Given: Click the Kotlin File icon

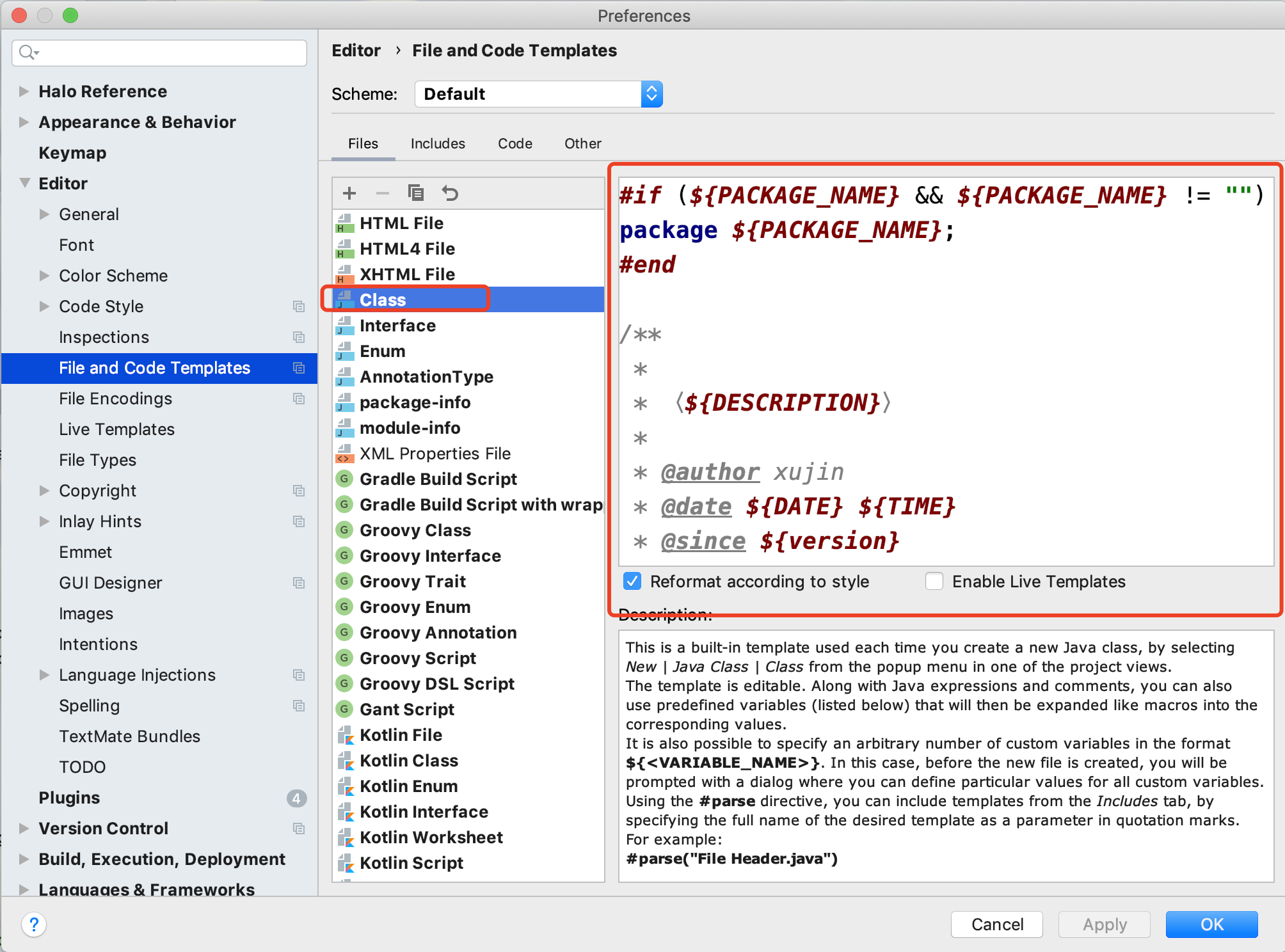Looking at the screenshot, I should pos(346,735).
